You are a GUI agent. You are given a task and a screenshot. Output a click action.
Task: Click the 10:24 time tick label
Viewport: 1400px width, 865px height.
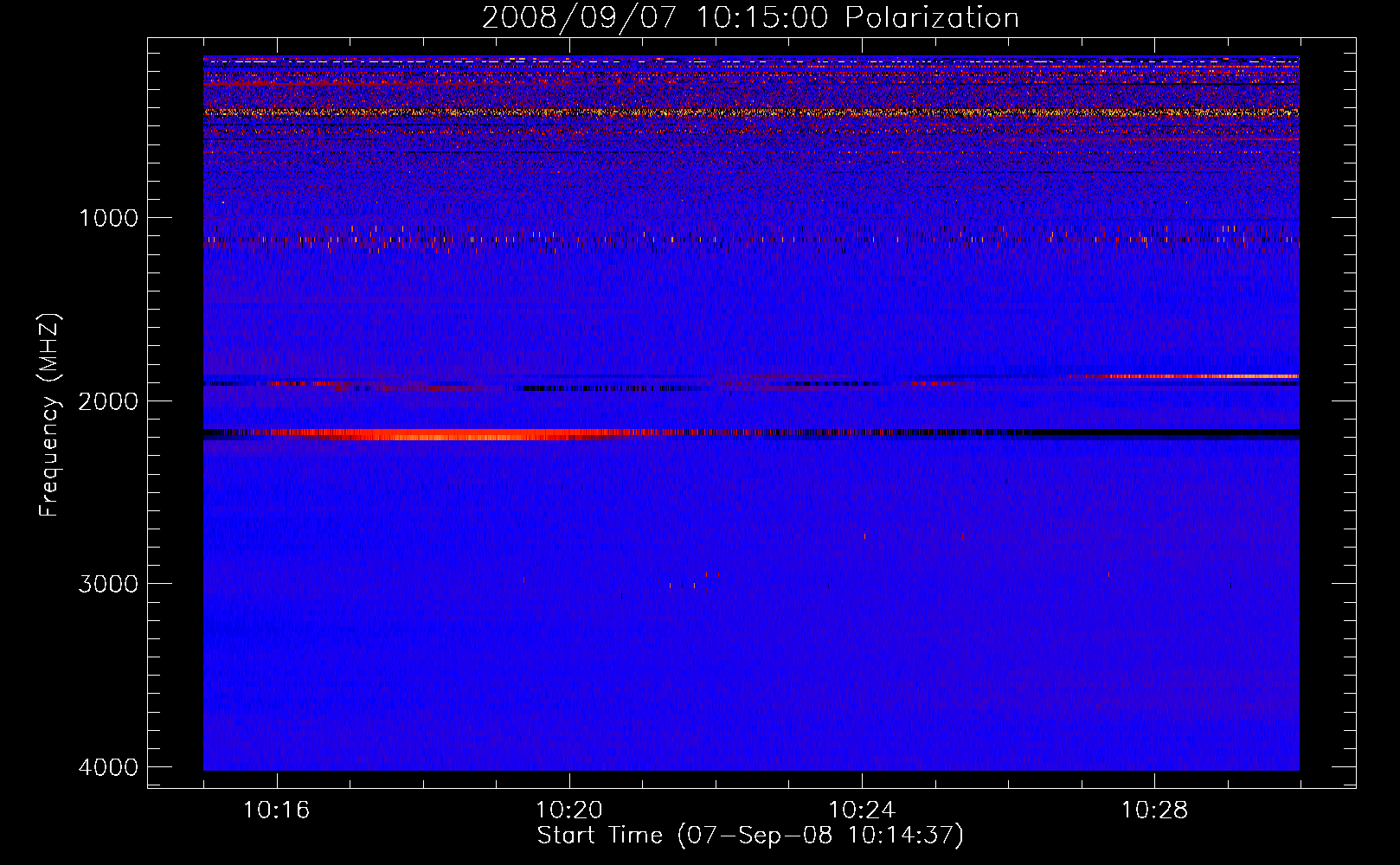click(x=862, y=811)
